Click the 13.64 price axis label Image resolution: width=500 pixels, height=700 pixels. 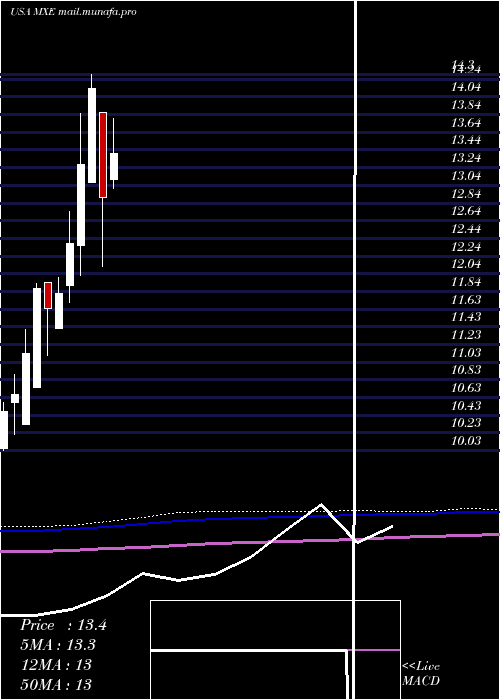466,123
